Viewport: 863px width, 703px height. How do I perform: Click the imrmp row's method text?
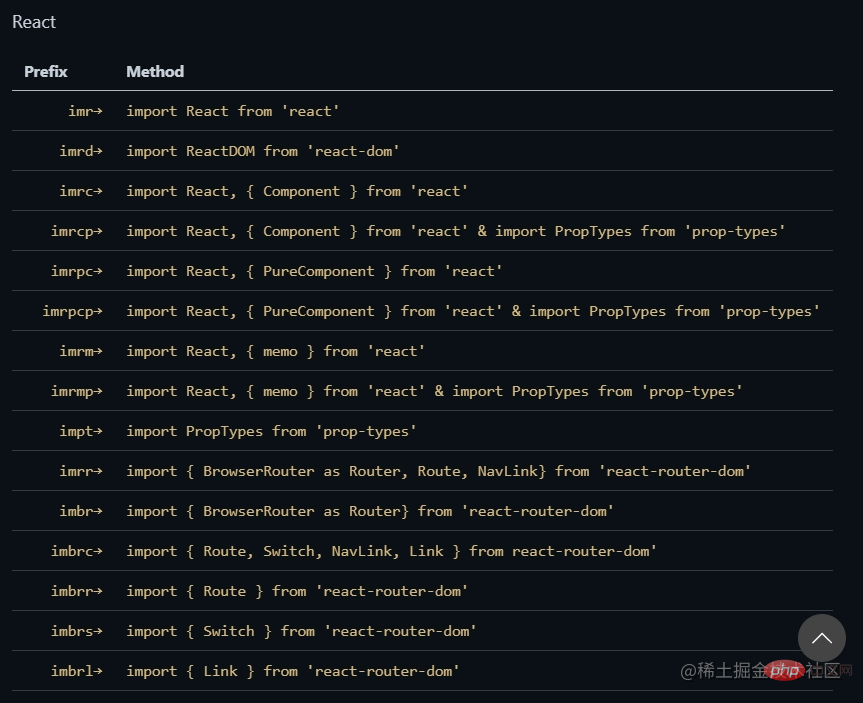(x=434, y=391)
